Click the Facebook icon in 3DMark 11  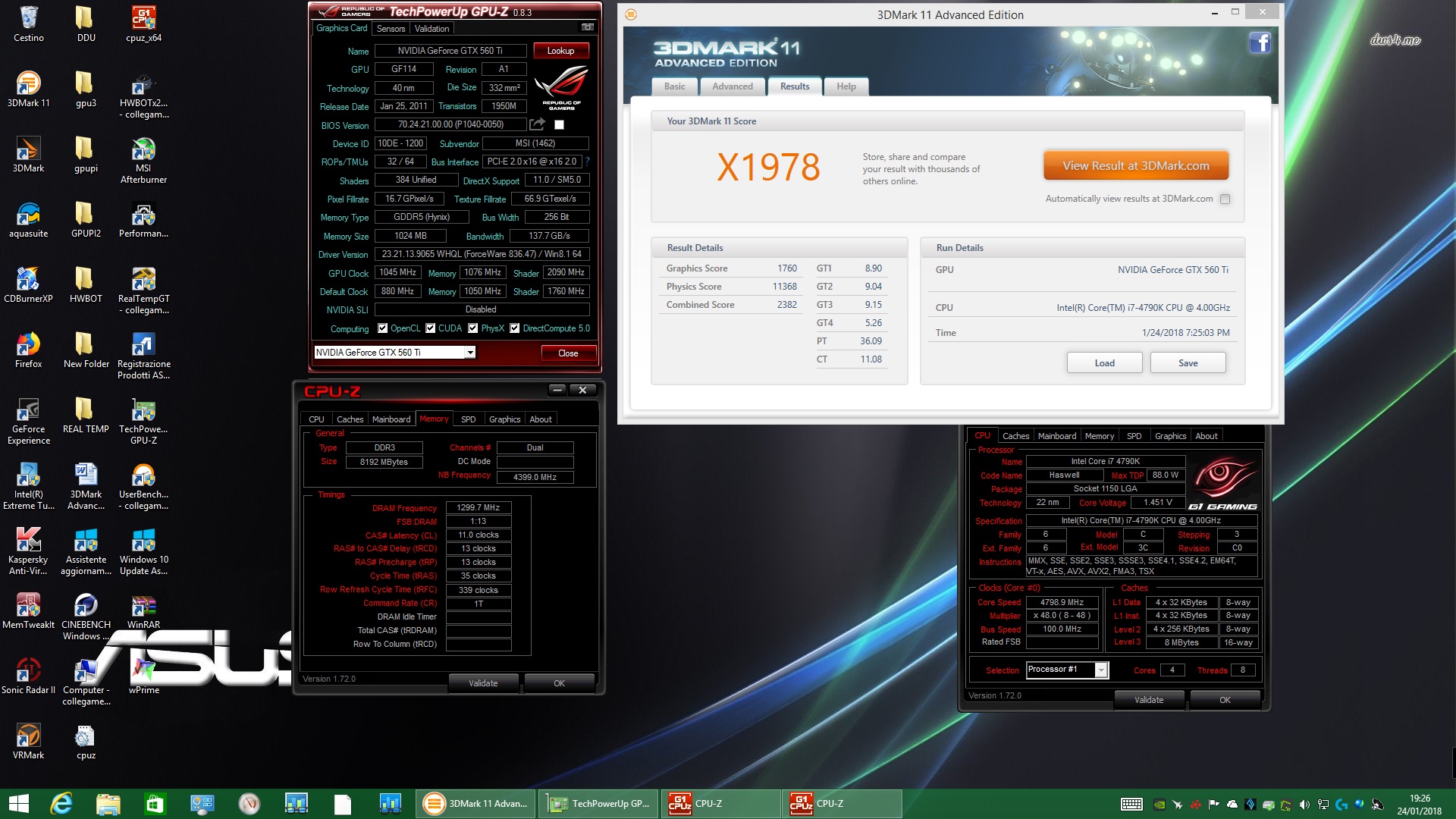point(1260,43)
